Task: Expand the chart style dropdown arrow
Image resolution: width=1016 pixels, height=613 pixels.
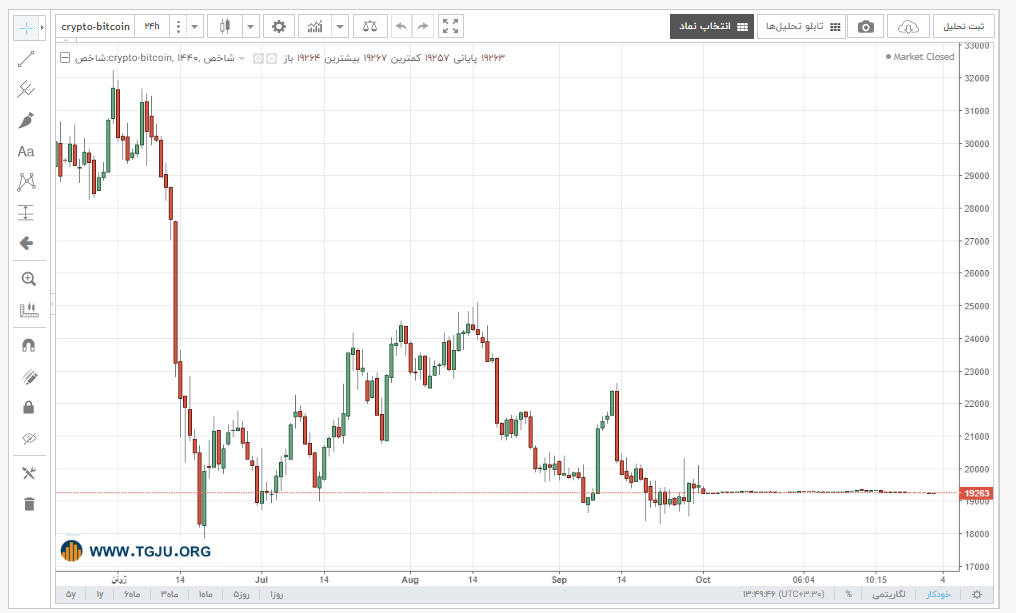Action: (250, 27)
